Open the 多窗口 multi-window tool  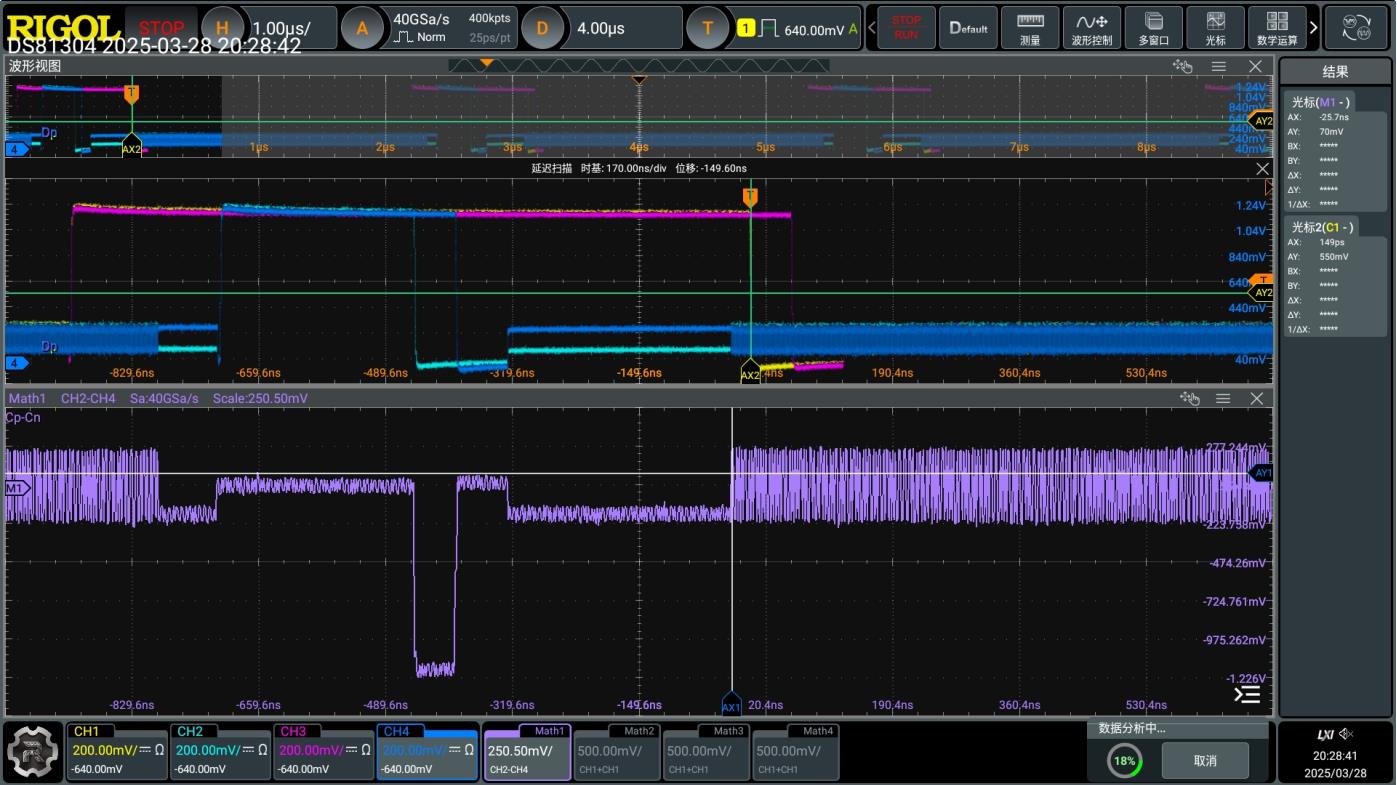[1154, 28]
